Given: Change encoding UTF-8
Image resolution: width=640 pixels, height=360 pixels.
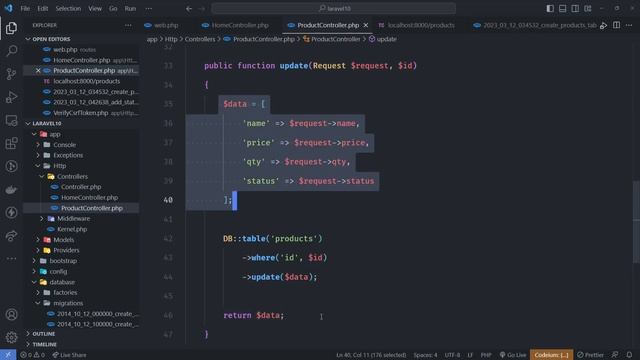Looking at the screenshot, I should pyautogui.click(x=452, y=355).
